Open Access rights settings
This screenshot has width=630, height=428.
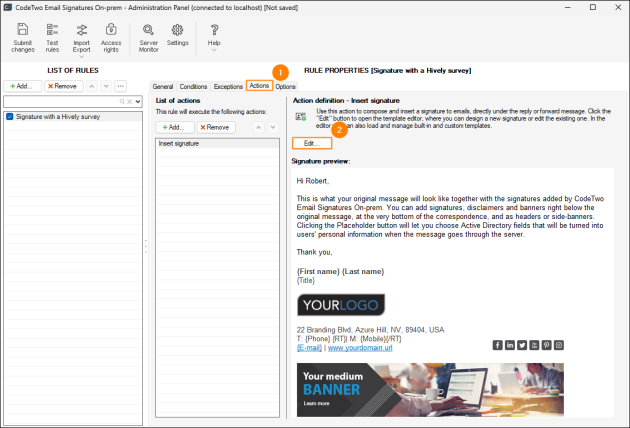(x=111, y=37)
